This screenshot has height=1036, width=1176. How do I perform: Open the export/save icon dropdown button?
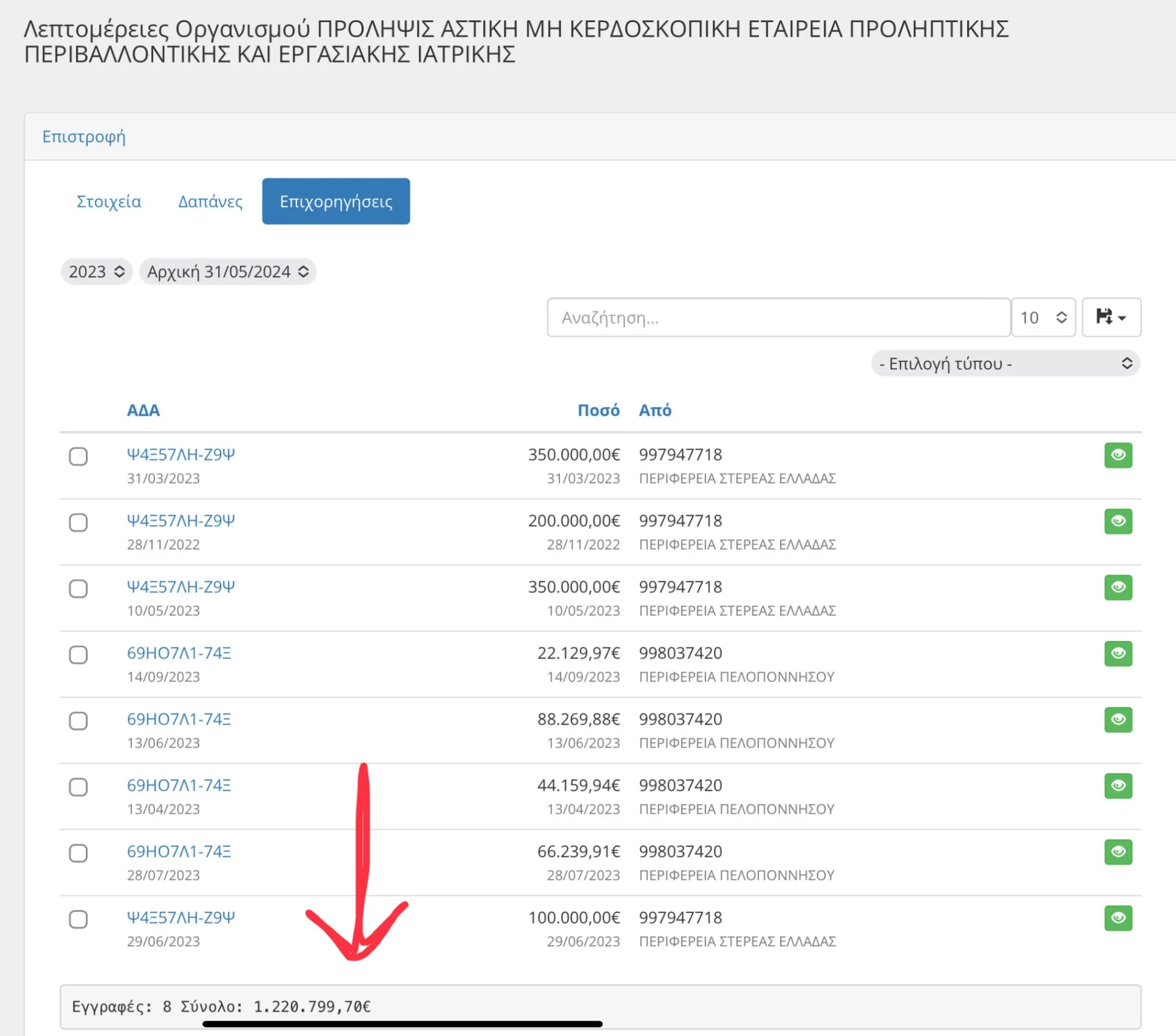tap(1110, 317)
